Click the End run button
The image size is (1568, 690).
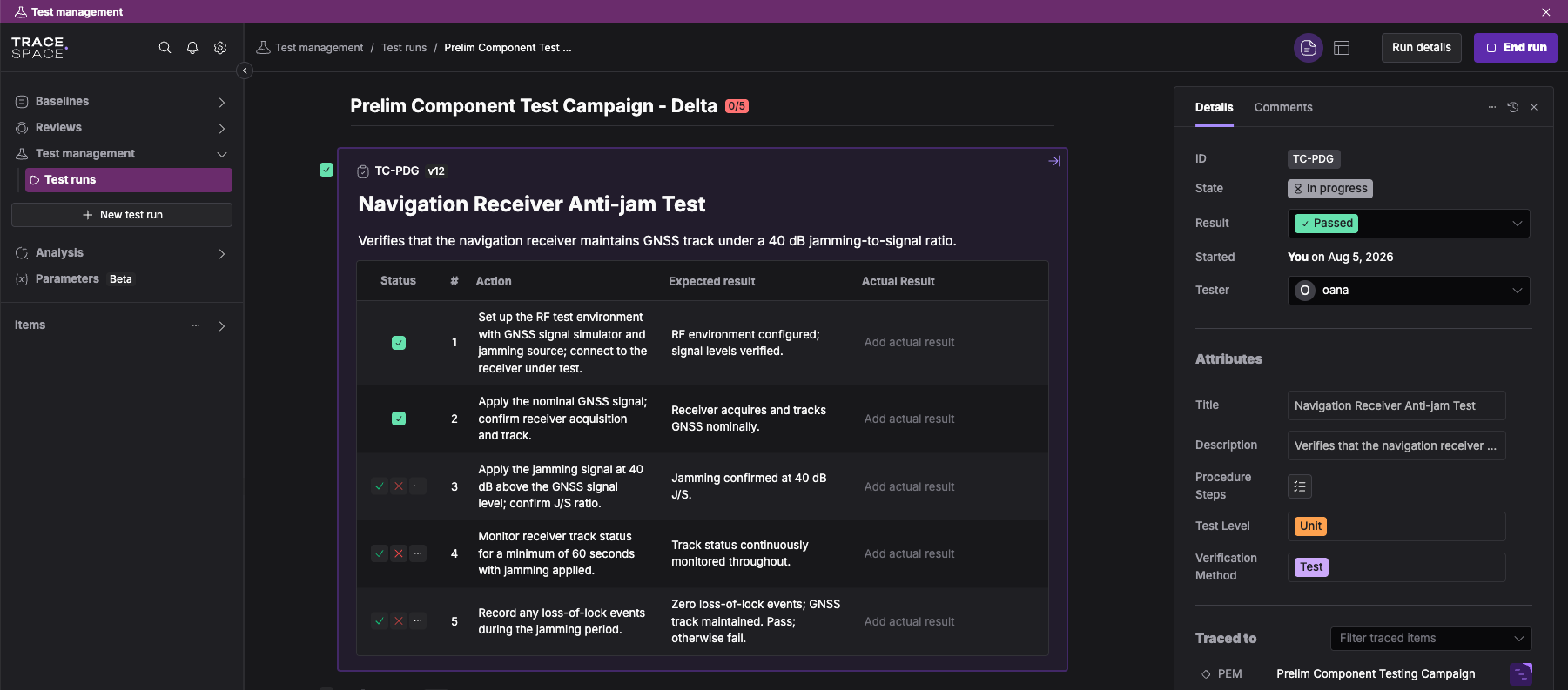coord(1516,48)
